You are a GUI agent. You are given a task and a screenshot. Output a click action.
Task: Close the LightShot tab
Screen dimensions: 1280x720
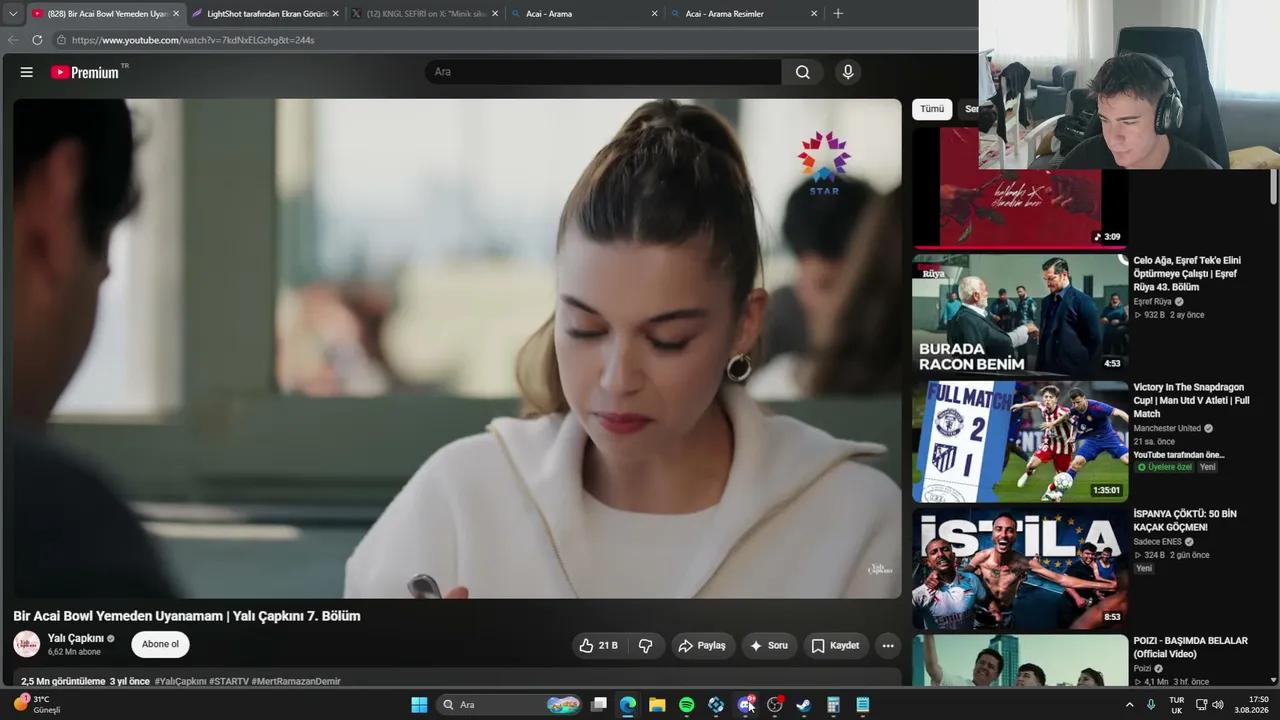[x=335, y=14]
